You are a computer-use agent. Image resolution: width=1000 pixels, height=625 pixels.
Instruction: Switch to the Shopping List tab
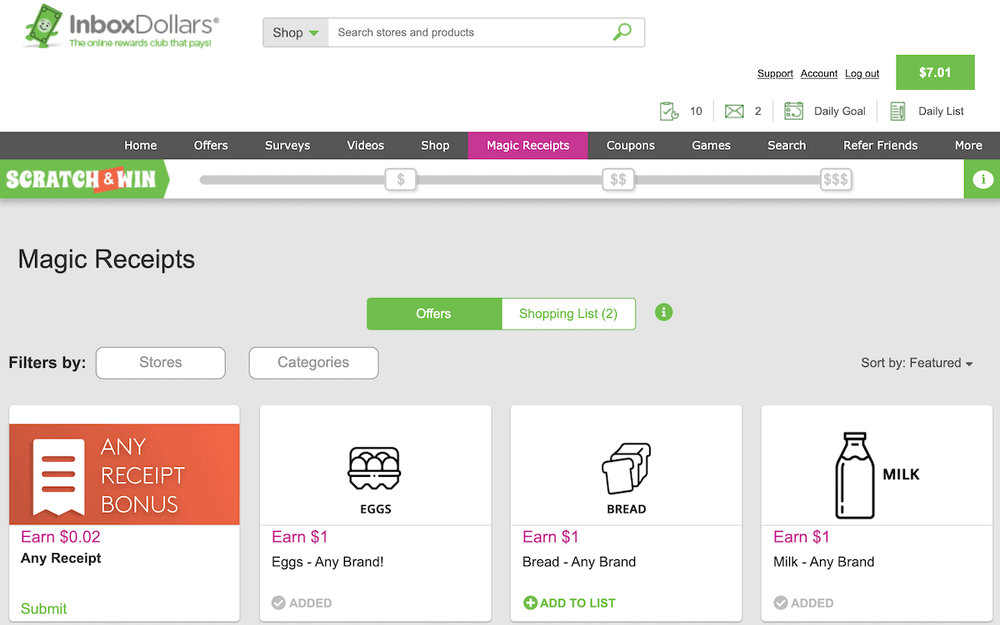568,313
